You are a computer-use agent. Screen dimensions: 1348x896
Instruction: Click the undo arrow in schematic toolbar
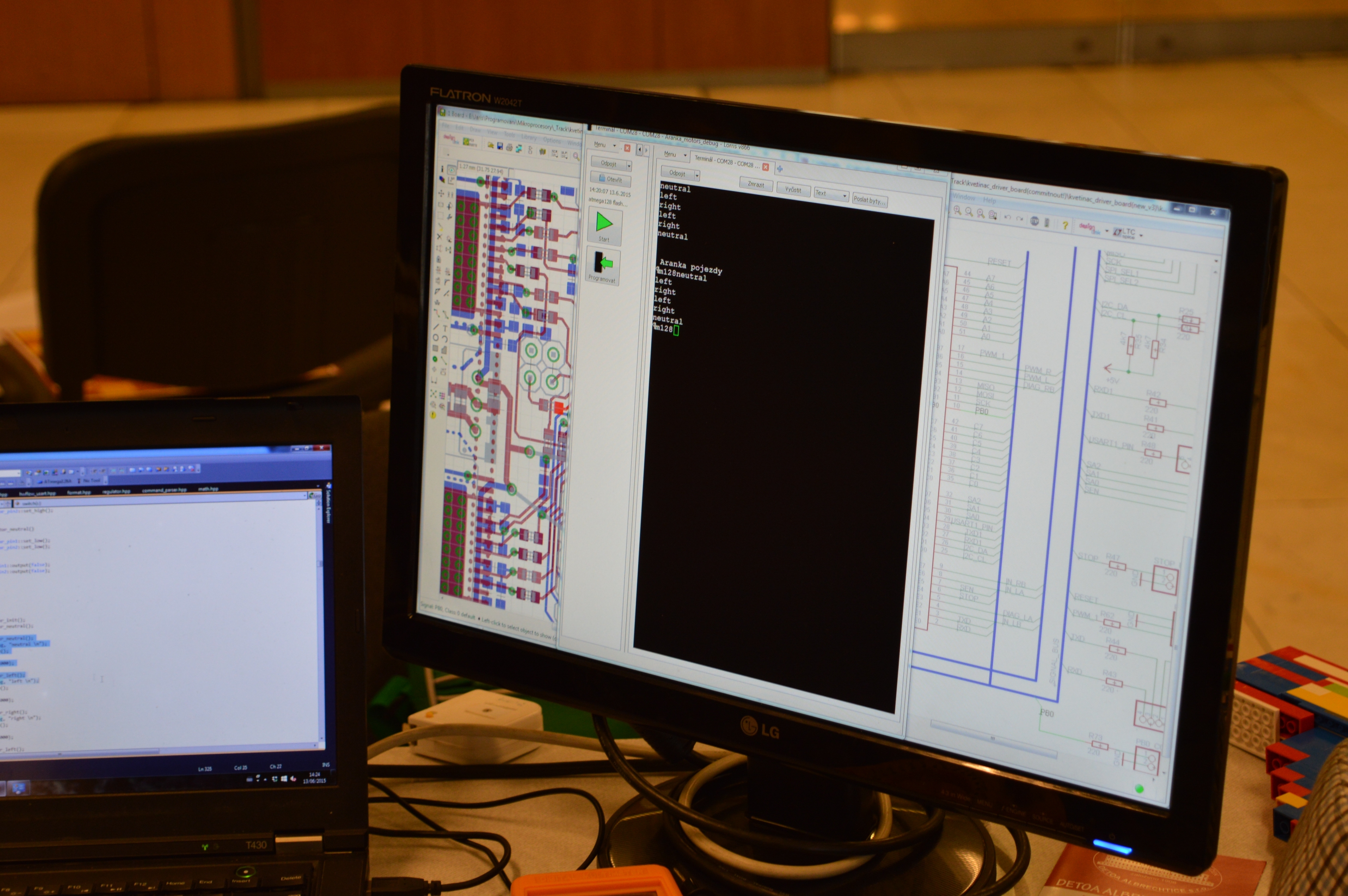pyautogui.click(x=1007, y=218)
